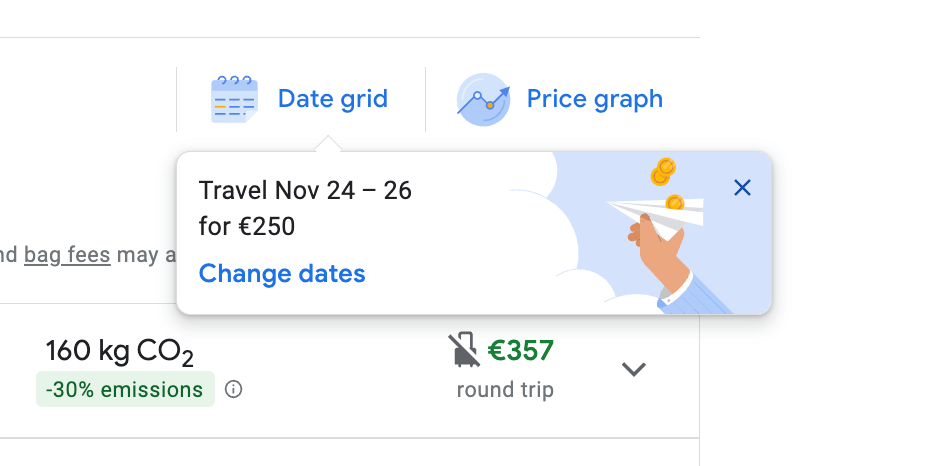Click the no-carry-on-bag icon beside the price

pyautogui.click(x=463, y=351)
